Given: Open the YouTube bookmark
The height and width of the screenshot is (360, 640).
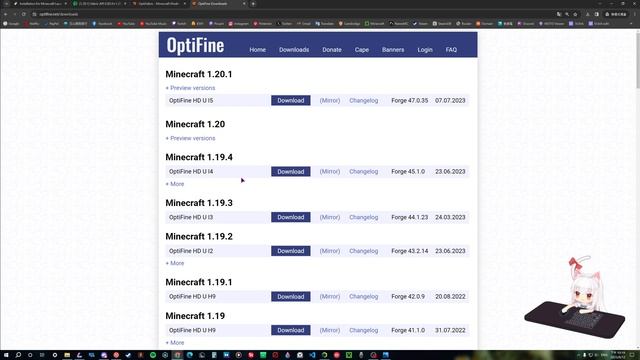Looking at the screenshot, I should 125,24.
